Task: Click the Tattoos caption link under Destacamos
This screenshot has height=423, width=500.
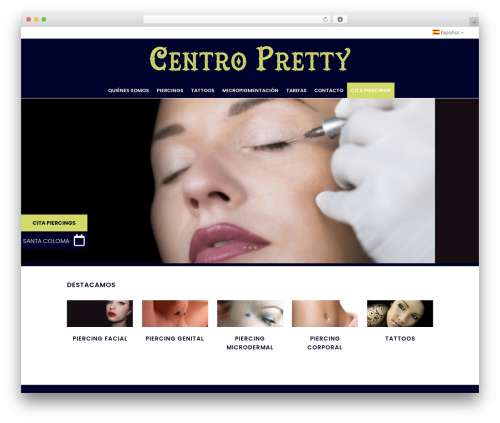Action: 400,338
